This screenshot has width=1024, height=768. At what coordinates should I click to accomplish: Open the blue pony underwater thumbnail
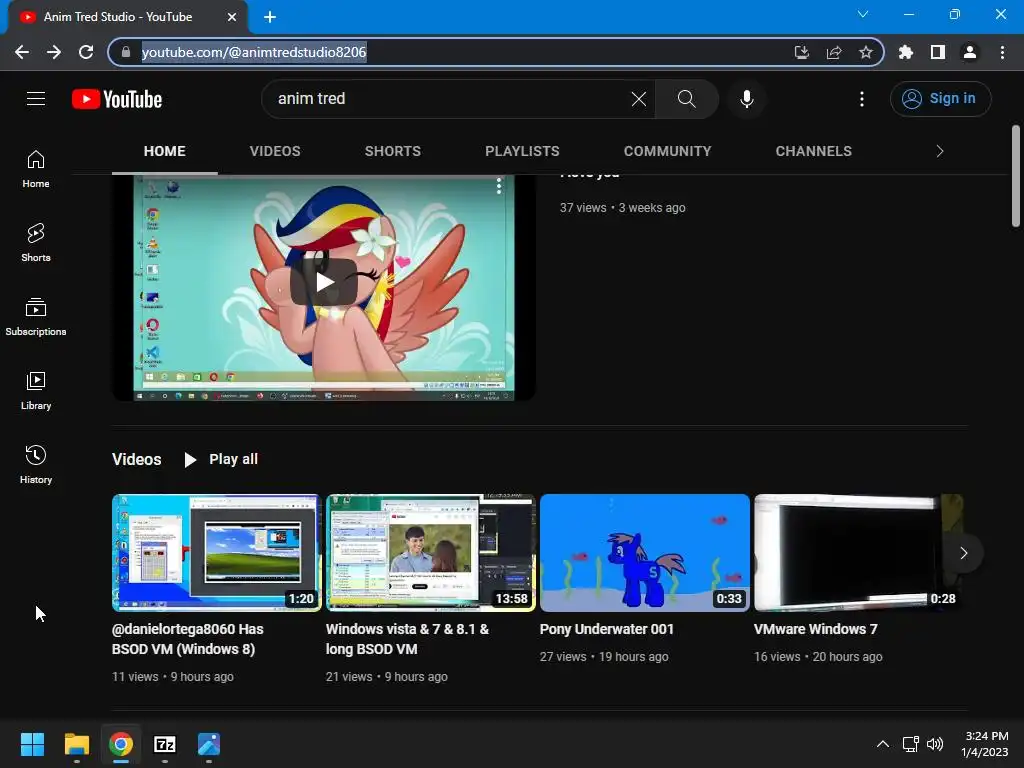645,552
